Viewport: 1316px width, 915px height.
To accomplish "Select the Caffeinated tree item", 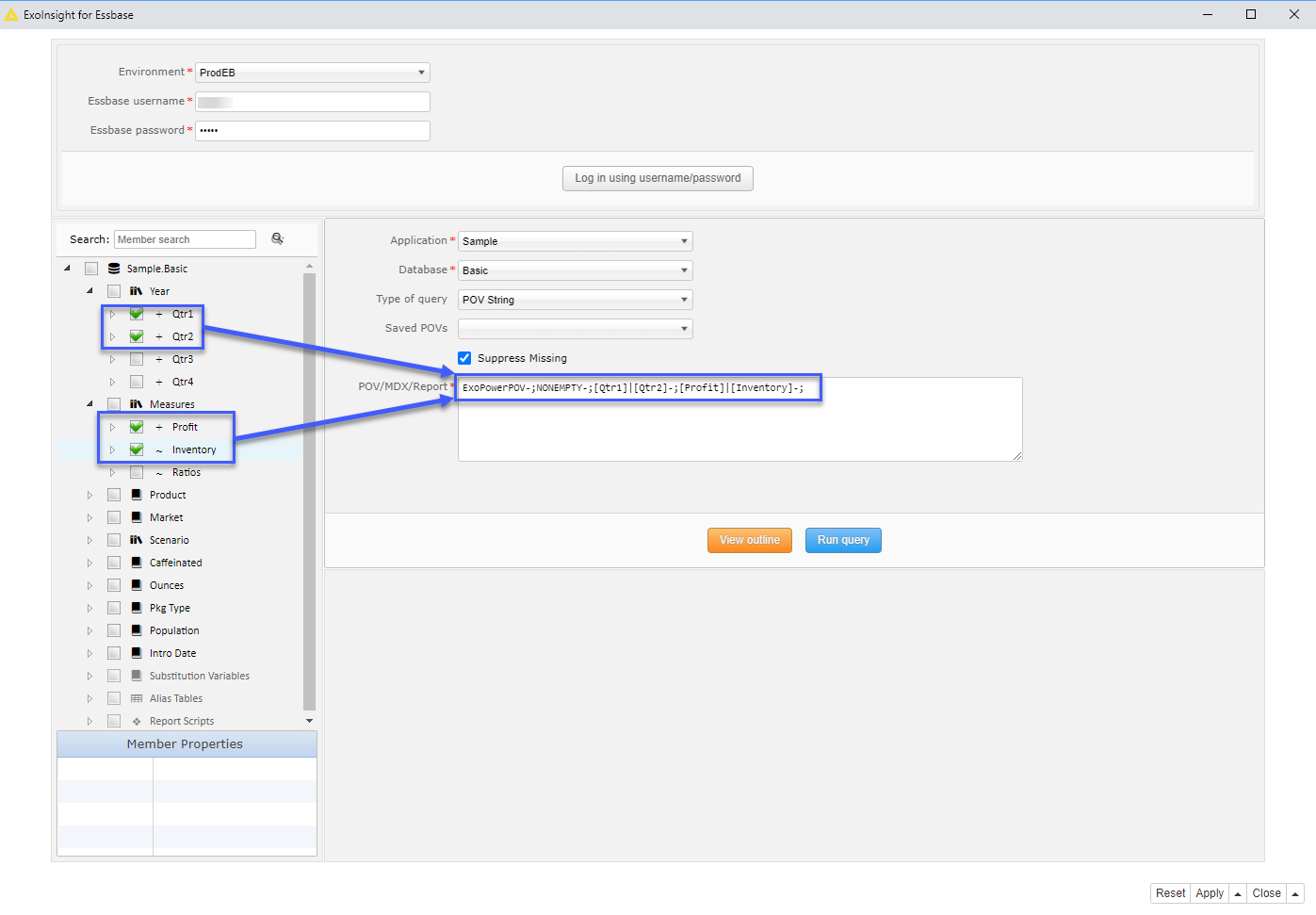I will [x=176, y=563].
